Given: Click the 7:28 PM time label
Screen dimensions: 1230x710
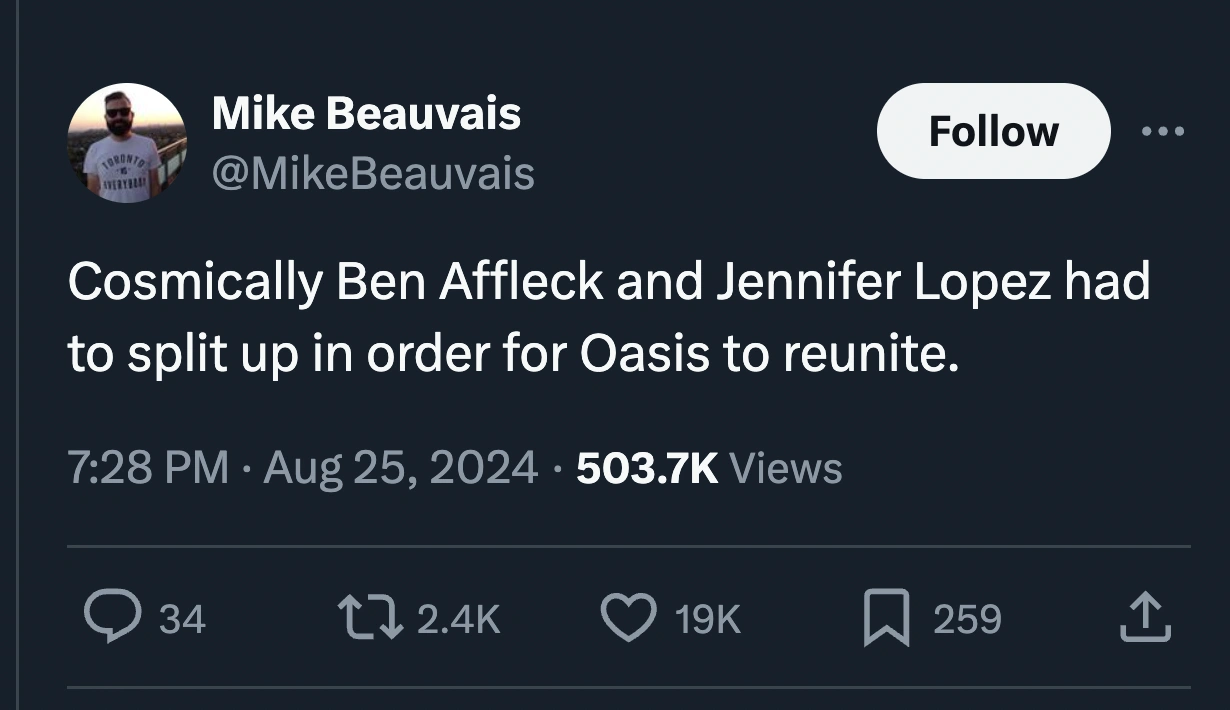Looking at the screenshot, I should pyautogui.click(x=147, y=466).
